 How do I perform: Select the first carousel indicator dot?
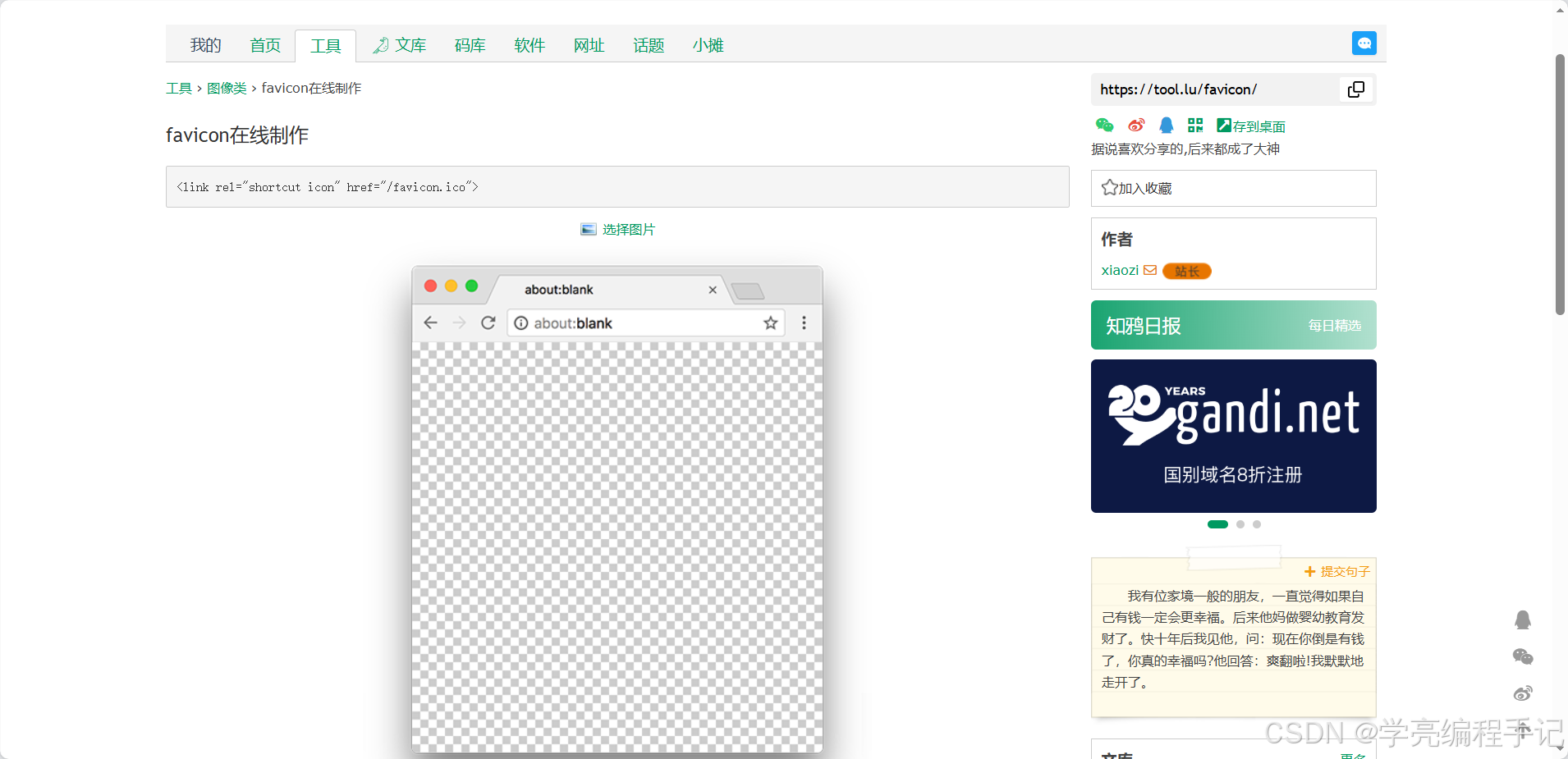click(1217, 524)
